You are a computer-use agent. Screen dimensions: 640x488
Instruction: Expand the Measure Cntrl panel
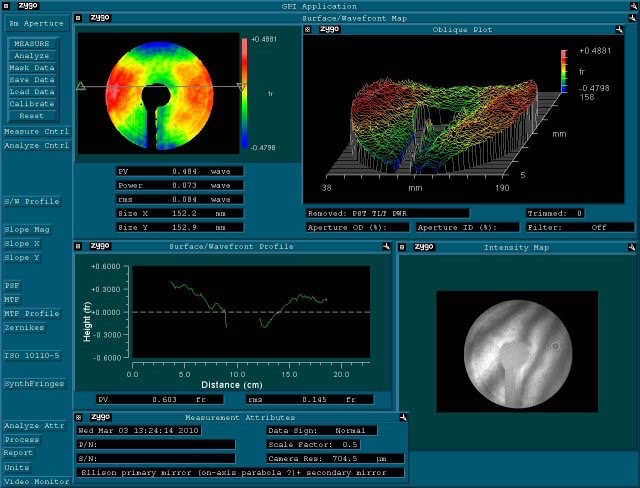36,131
